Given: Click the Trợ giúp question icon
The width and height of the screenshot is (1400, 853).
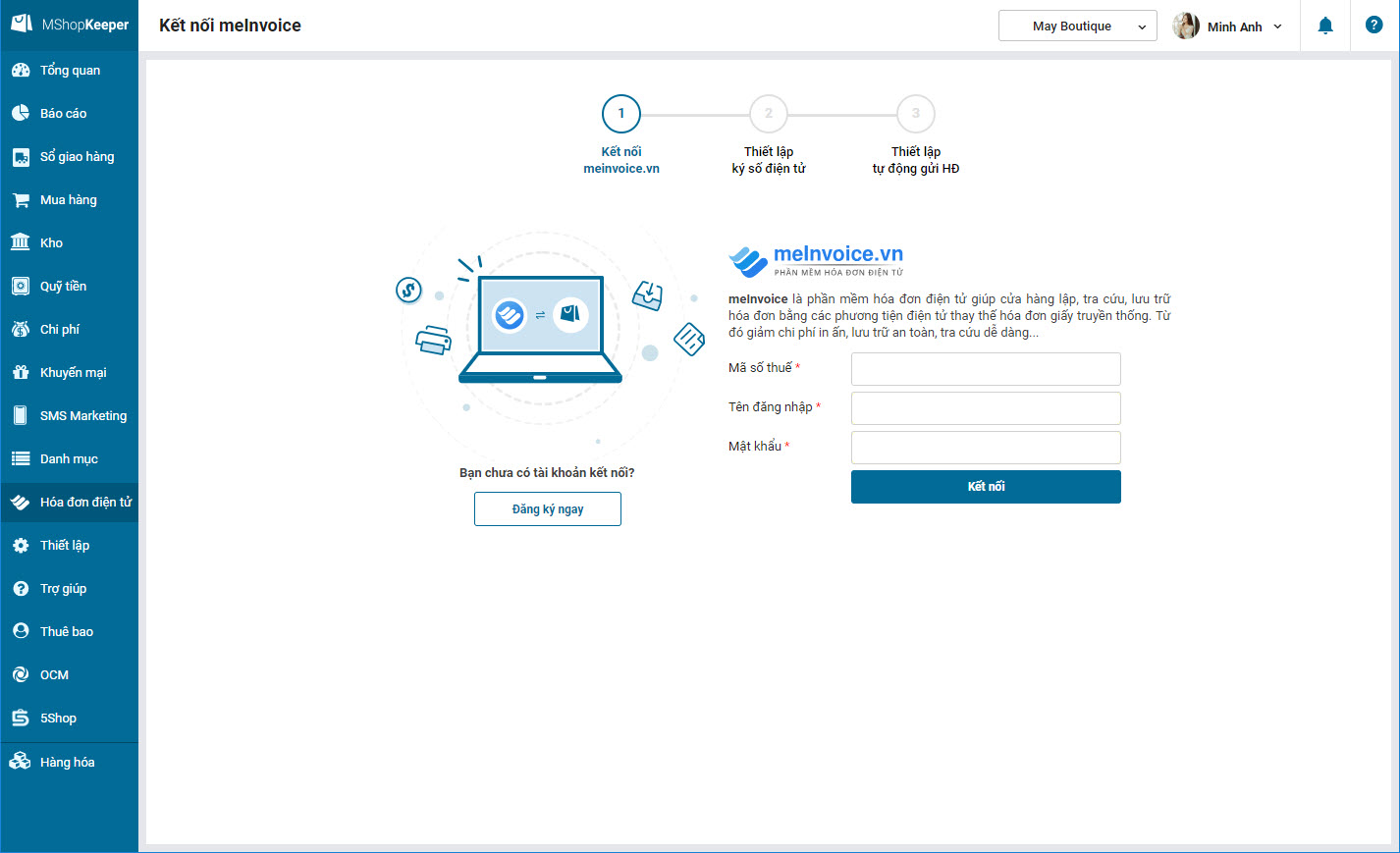Looking at the screenshot, I should click(x=21, y=588).
